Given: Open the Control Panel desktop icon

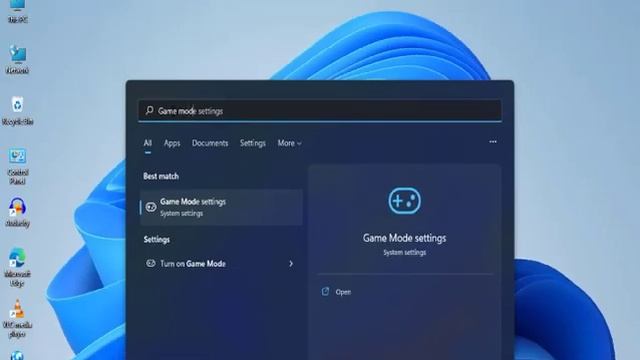Looking at the screenshot, I should pyautogui.click(x=18, y=167).
